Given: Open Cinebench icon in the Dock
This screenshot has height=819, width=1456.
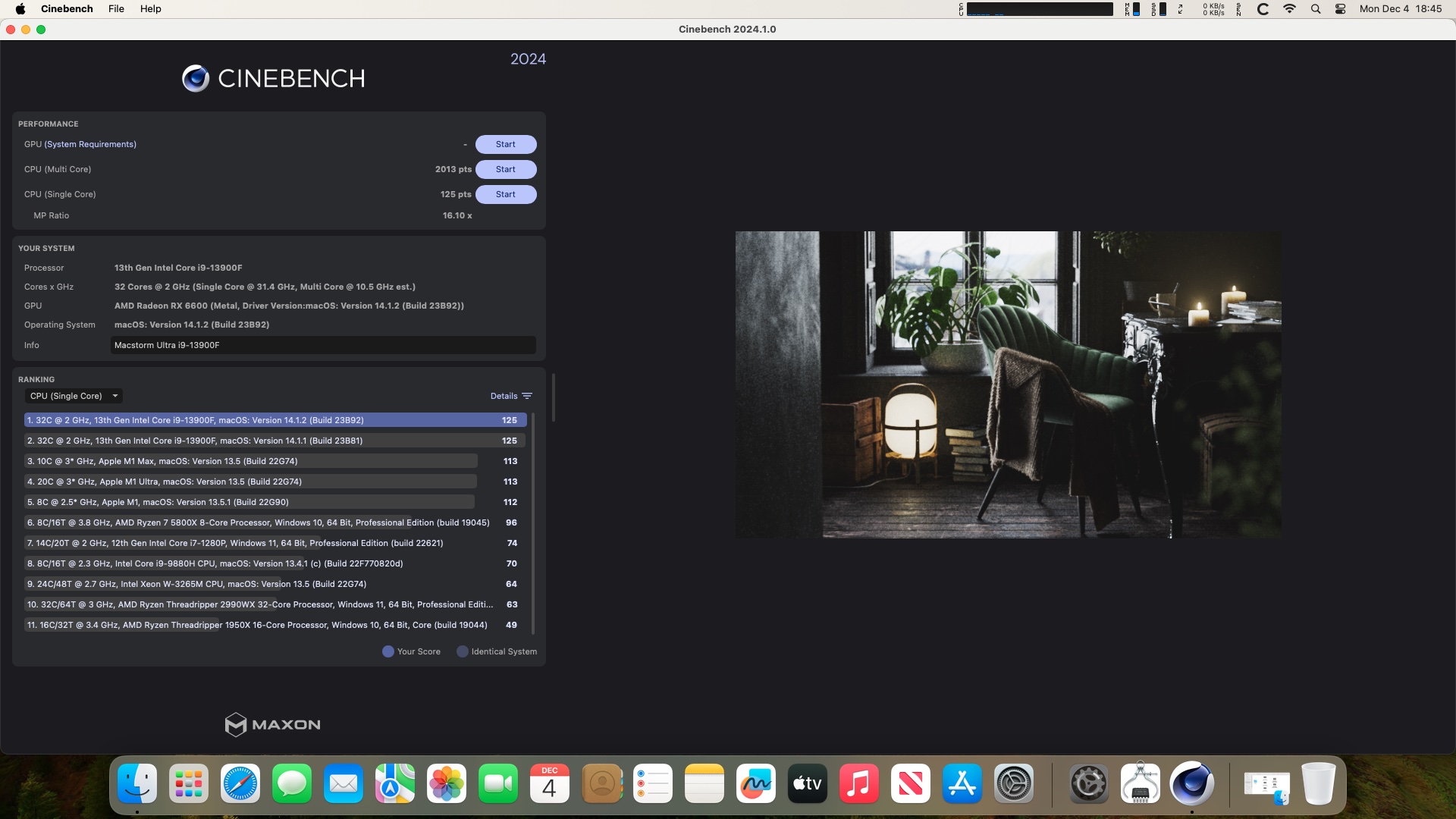Looking at the screenshot, I should pyautogui.click(x=1191, y=784).
